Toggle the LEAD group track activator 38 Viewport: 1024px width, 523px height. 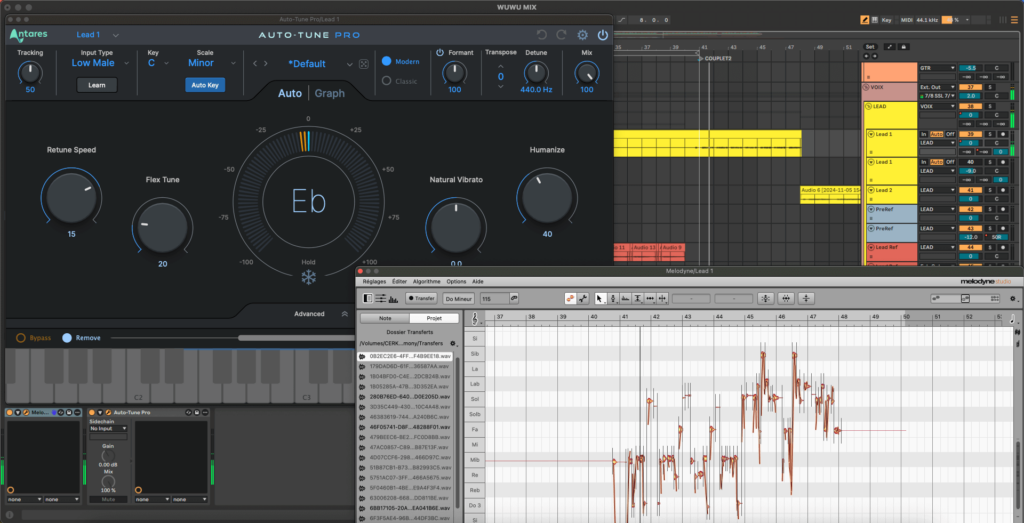click(x=970, y=106)
